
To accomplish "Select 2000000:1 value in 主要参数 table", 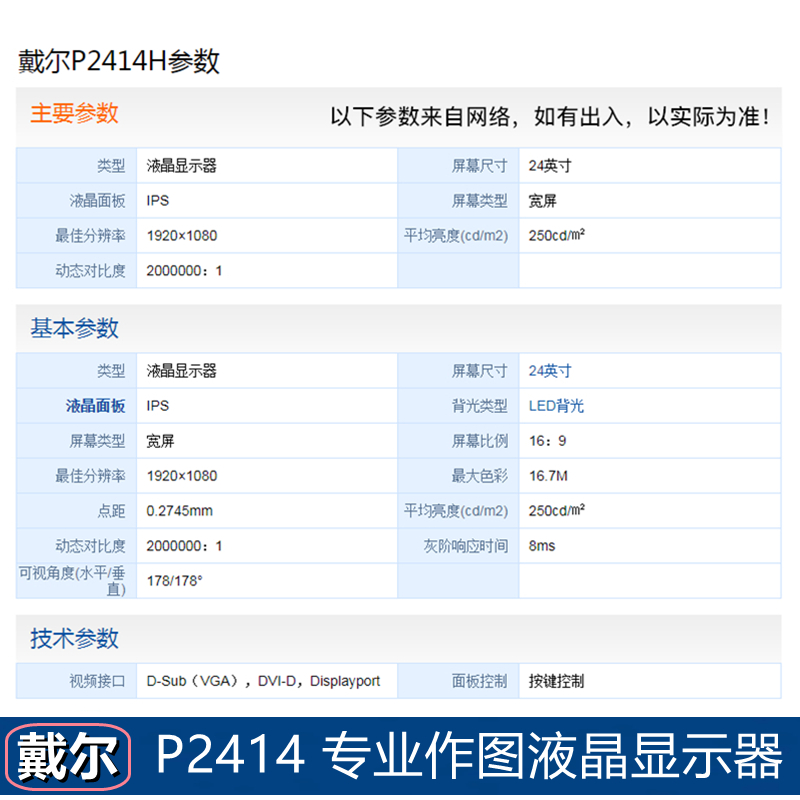I will pos(184,271).
